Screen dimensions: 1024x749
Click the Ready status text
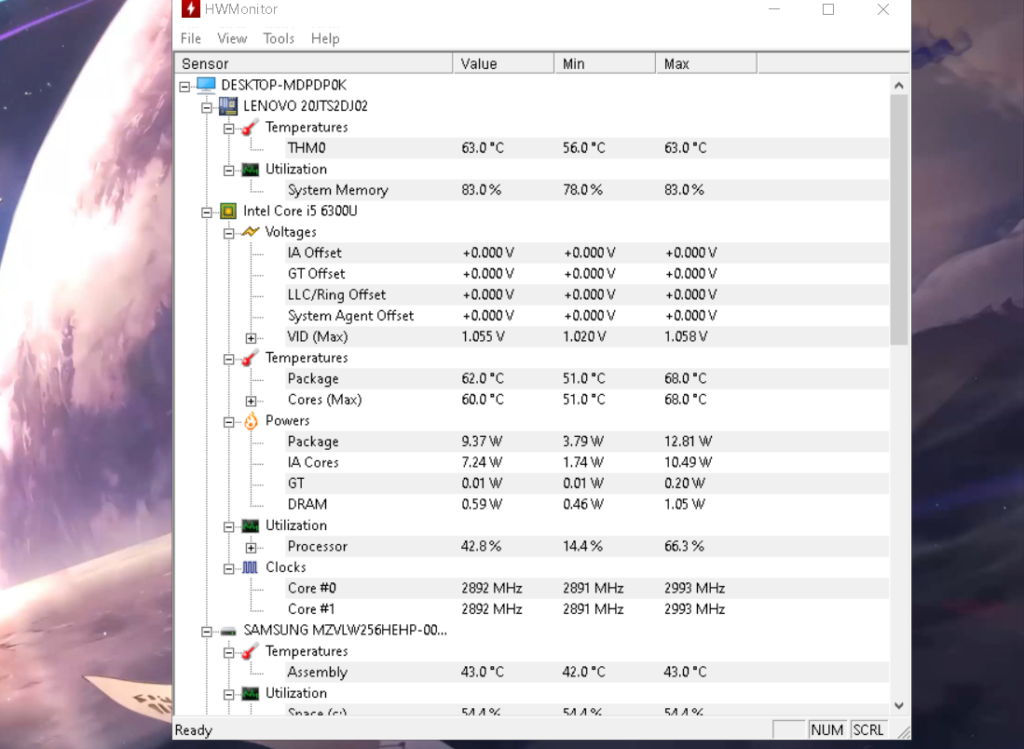coord(193,730)
